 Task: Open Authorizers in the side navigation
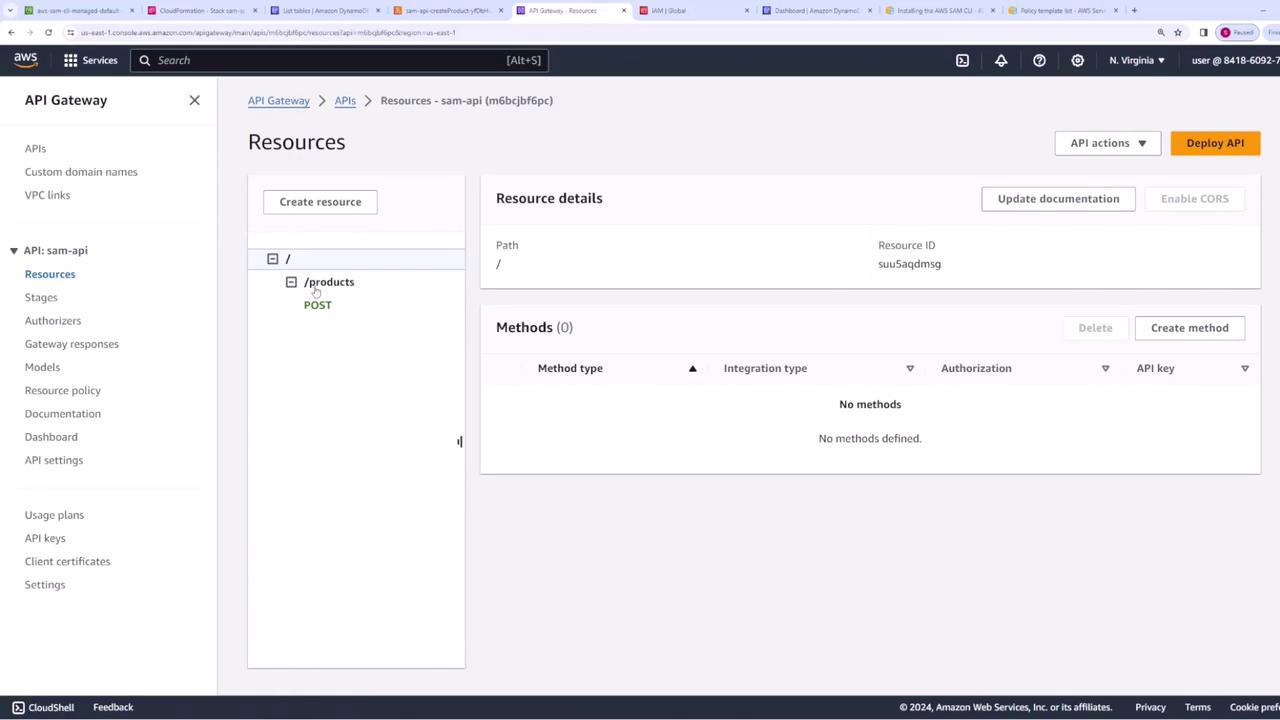[53, 320]
